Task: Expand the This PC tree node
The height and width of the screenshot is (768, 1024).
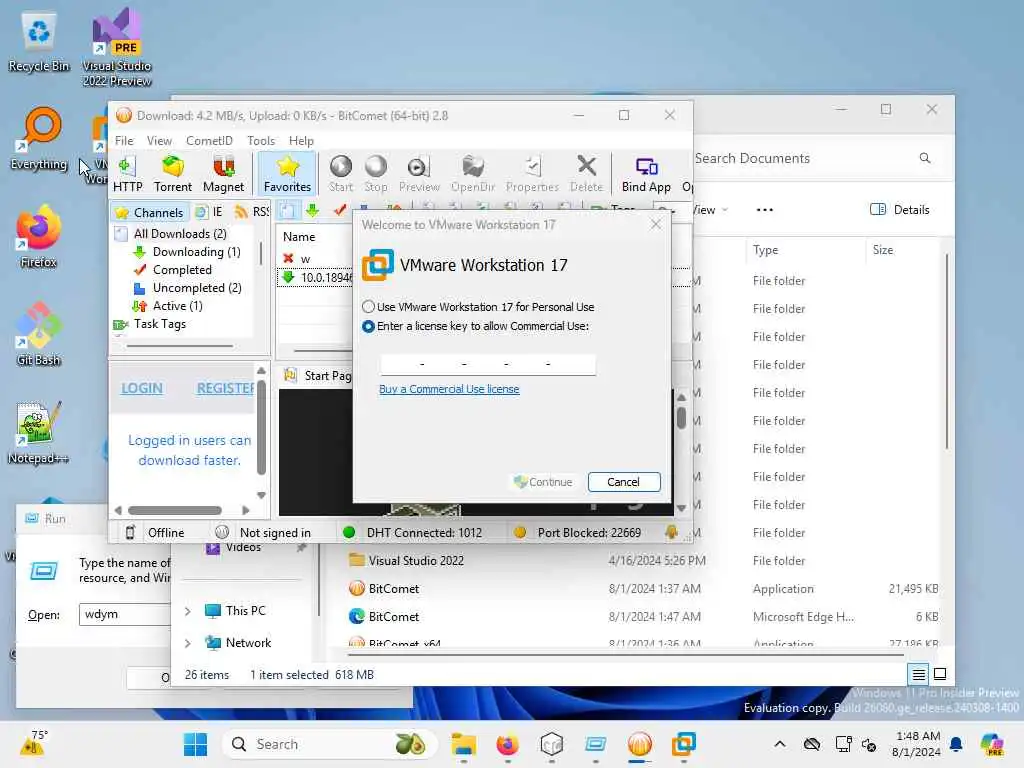Action: click(187, 611)
